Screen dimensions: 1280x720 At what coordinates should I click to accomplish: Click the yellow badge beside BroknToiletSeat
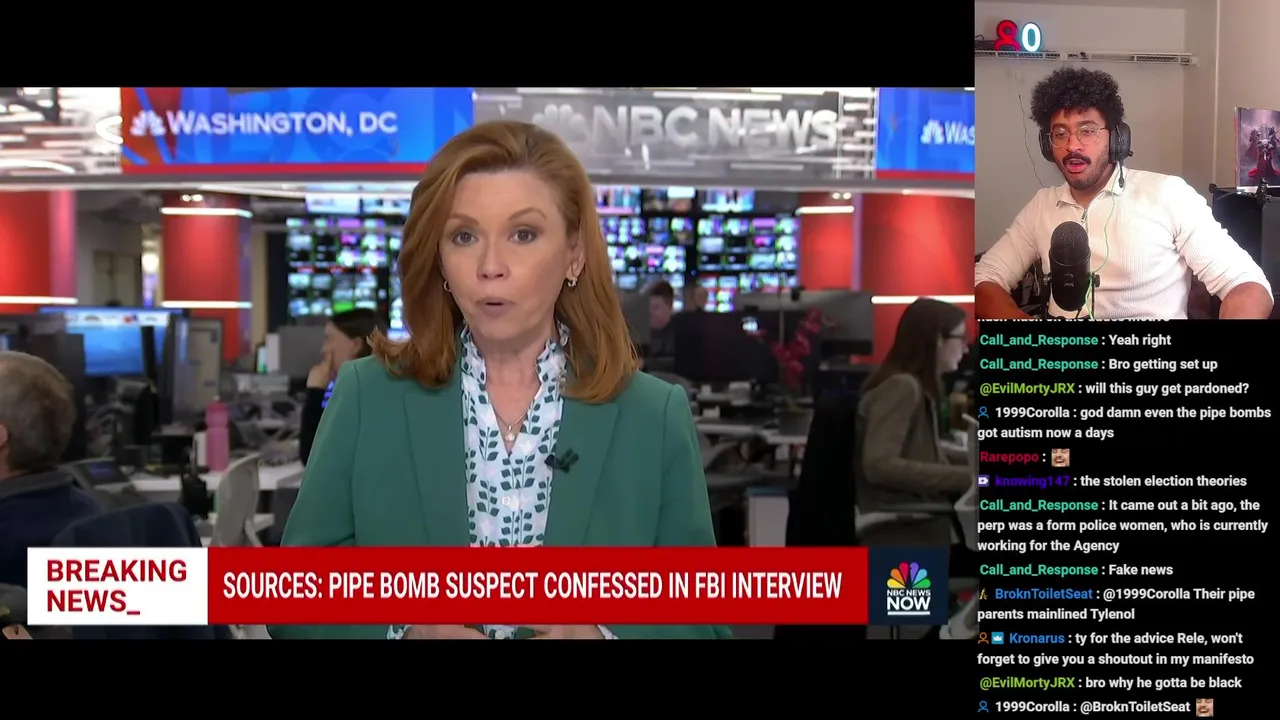click(984, 594)
